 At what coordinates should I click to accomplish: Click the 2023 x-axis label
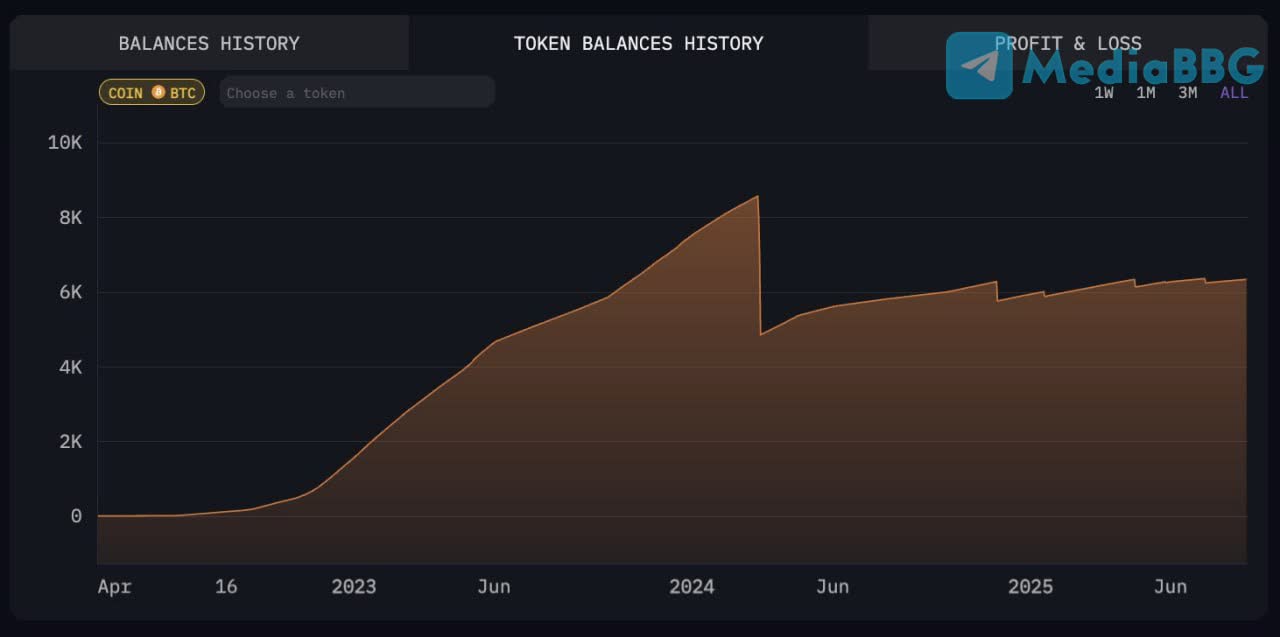[354, 586]
